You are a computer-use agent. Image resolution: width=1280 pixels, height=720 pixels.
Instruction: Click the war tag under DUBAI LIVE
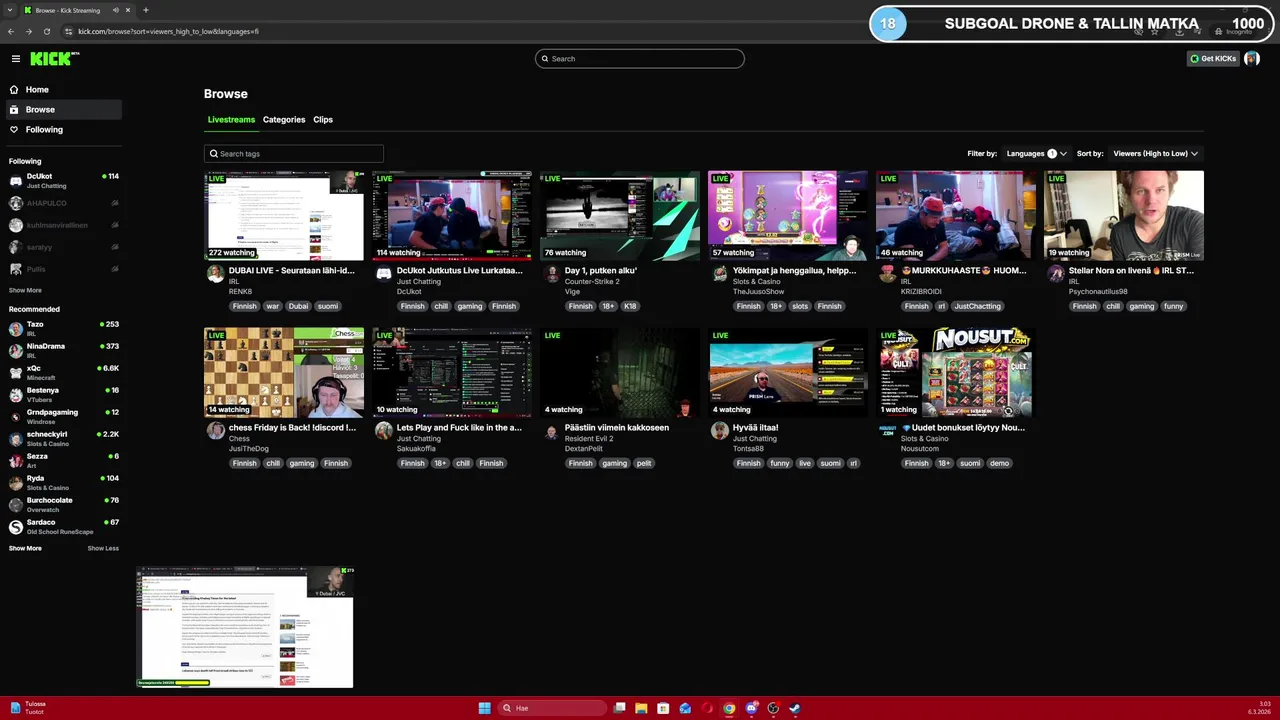pos(272,306)
